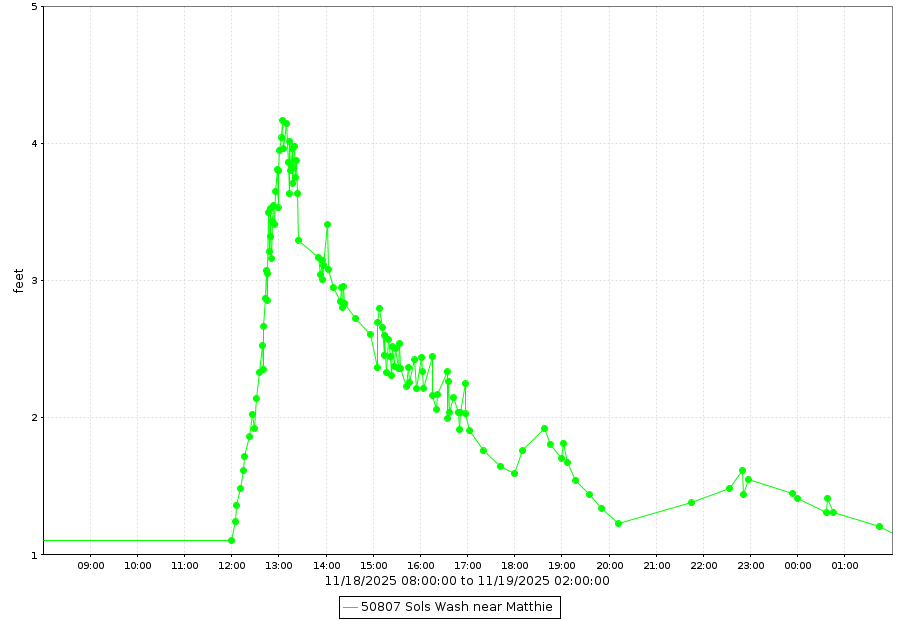Click the 13:00 x-axis tick label
The height and width of the screenshot is (620, 900).
click(279, 565)
